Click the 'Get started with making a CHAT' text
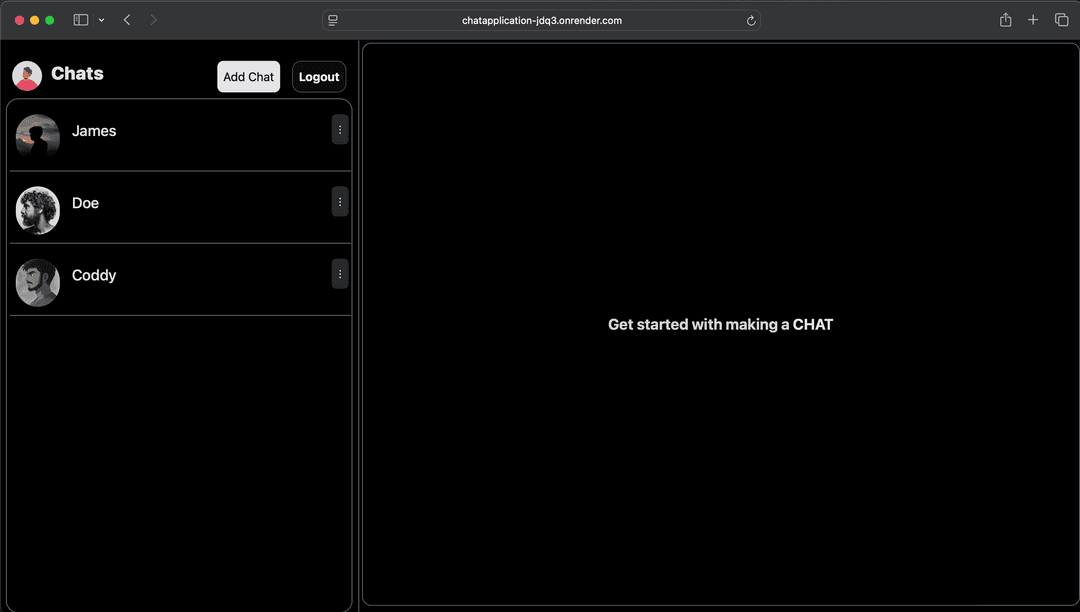 click(x=720, y=324)
